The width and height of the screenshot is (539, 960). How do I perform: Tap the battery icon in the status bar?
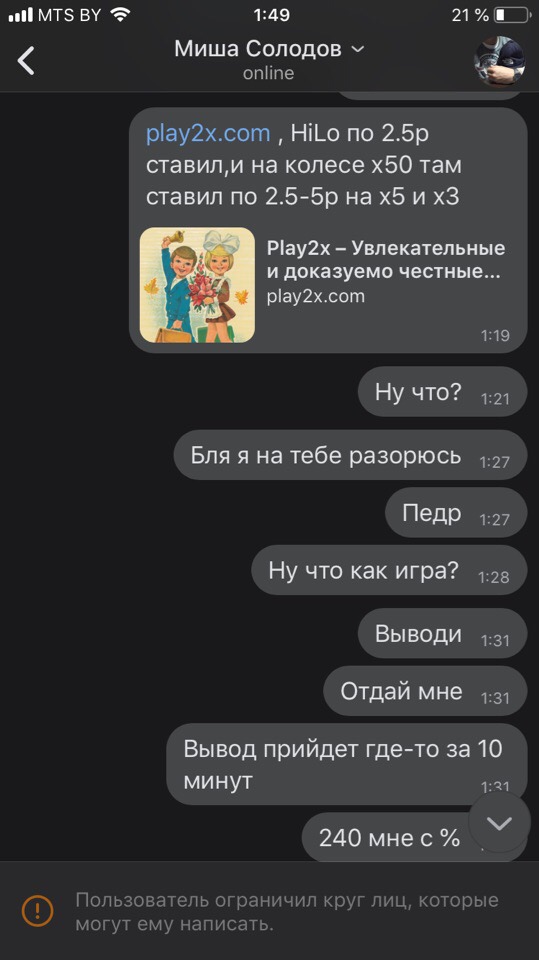[513, 15]
